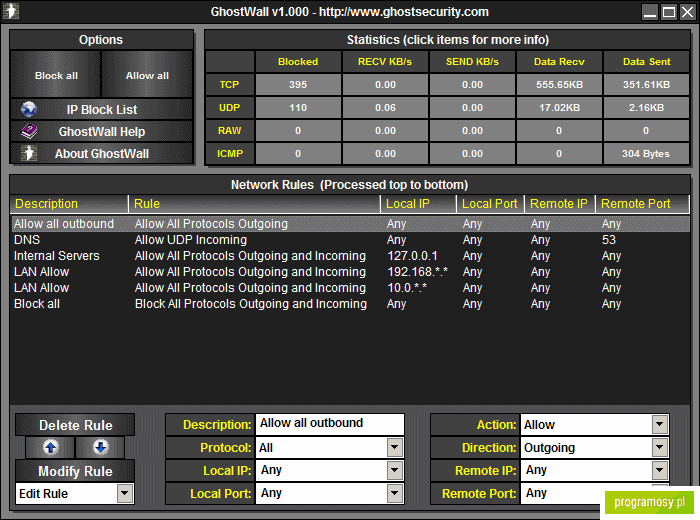The height and width of the screenshot is (520, 700).
Task: Click the RAW row label
Action: 229,130
